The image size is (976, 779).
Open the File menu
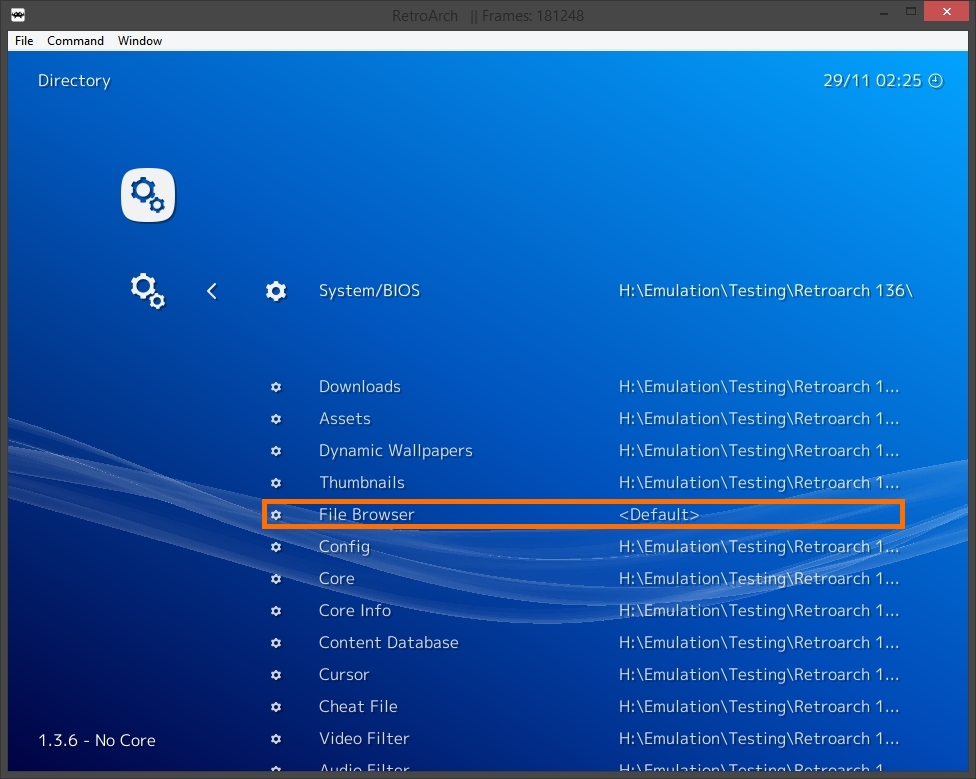tap(24, 40)
